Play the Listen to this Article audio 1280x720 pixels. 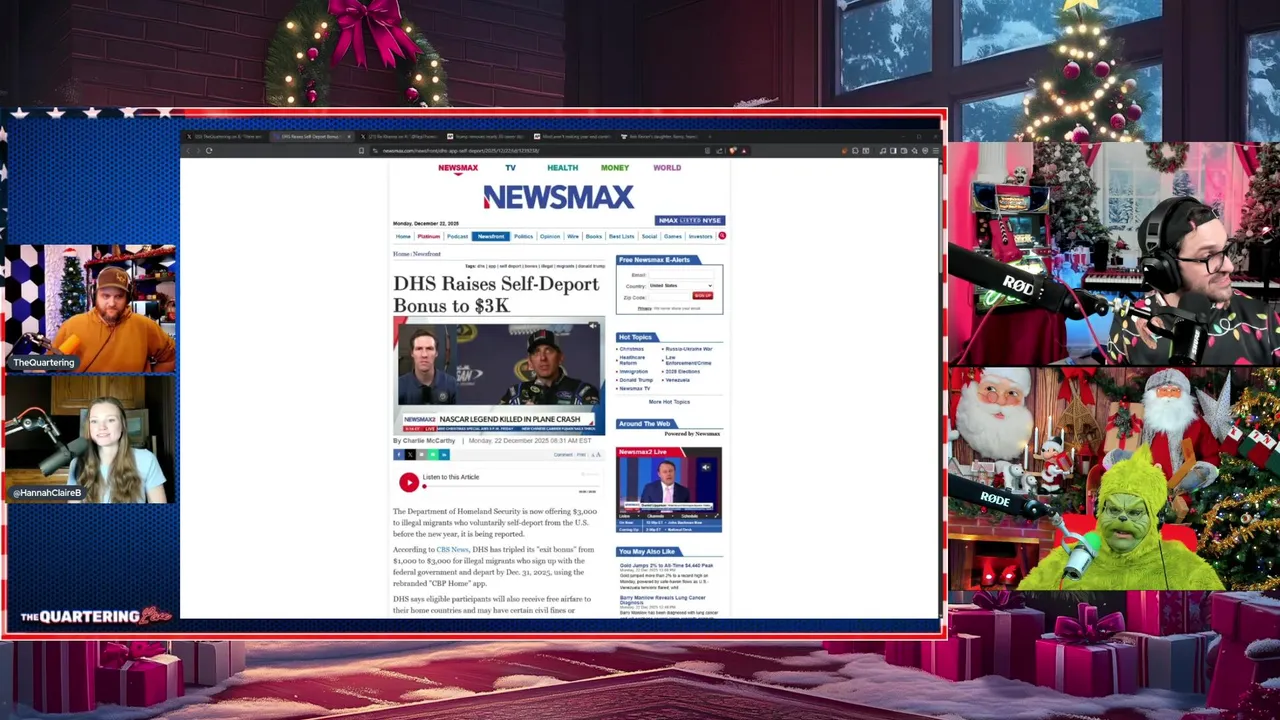tap(409, 482)
